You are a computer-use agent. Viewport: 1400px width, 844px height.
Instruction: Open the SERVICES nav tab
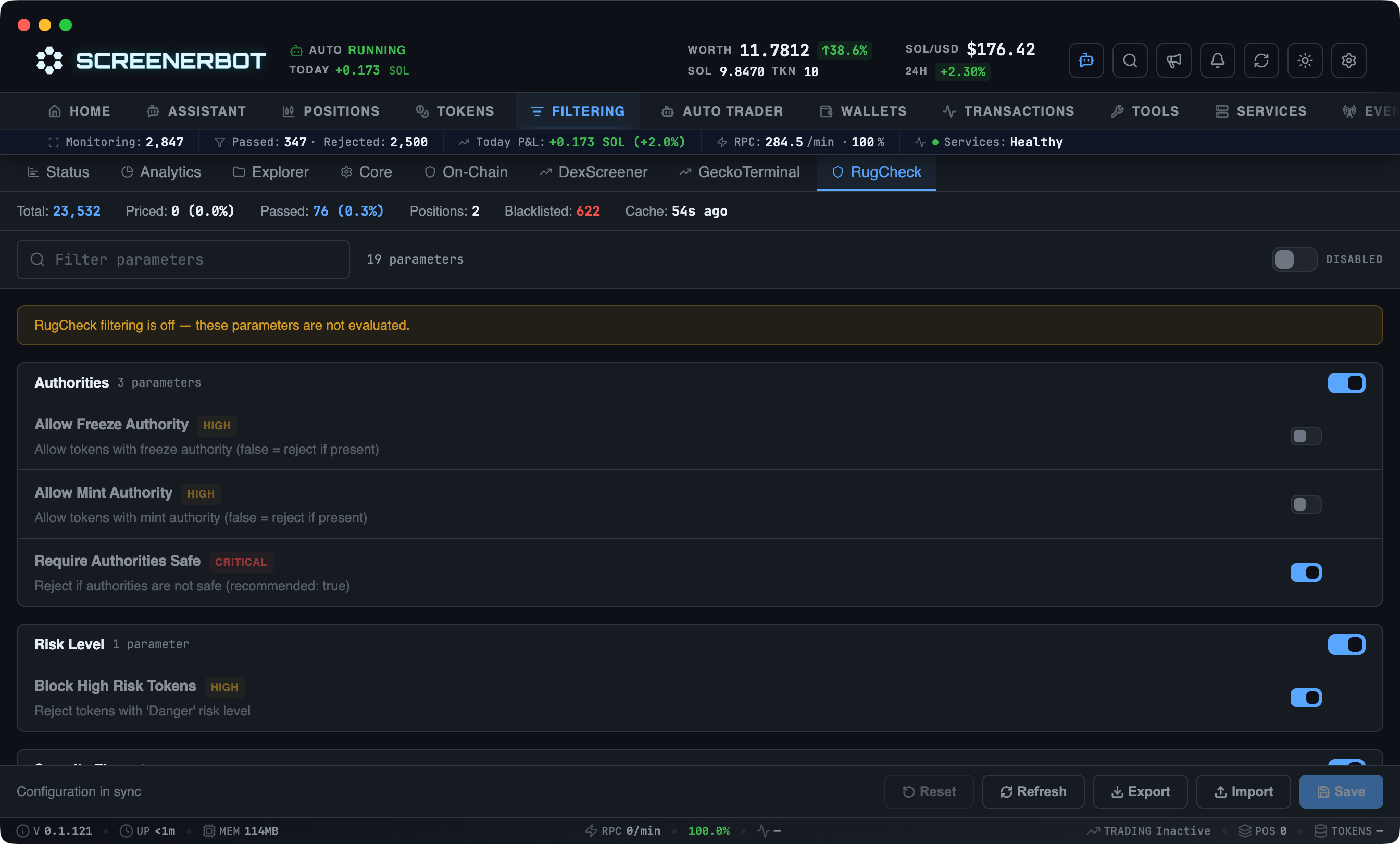tap(1260, 111)
